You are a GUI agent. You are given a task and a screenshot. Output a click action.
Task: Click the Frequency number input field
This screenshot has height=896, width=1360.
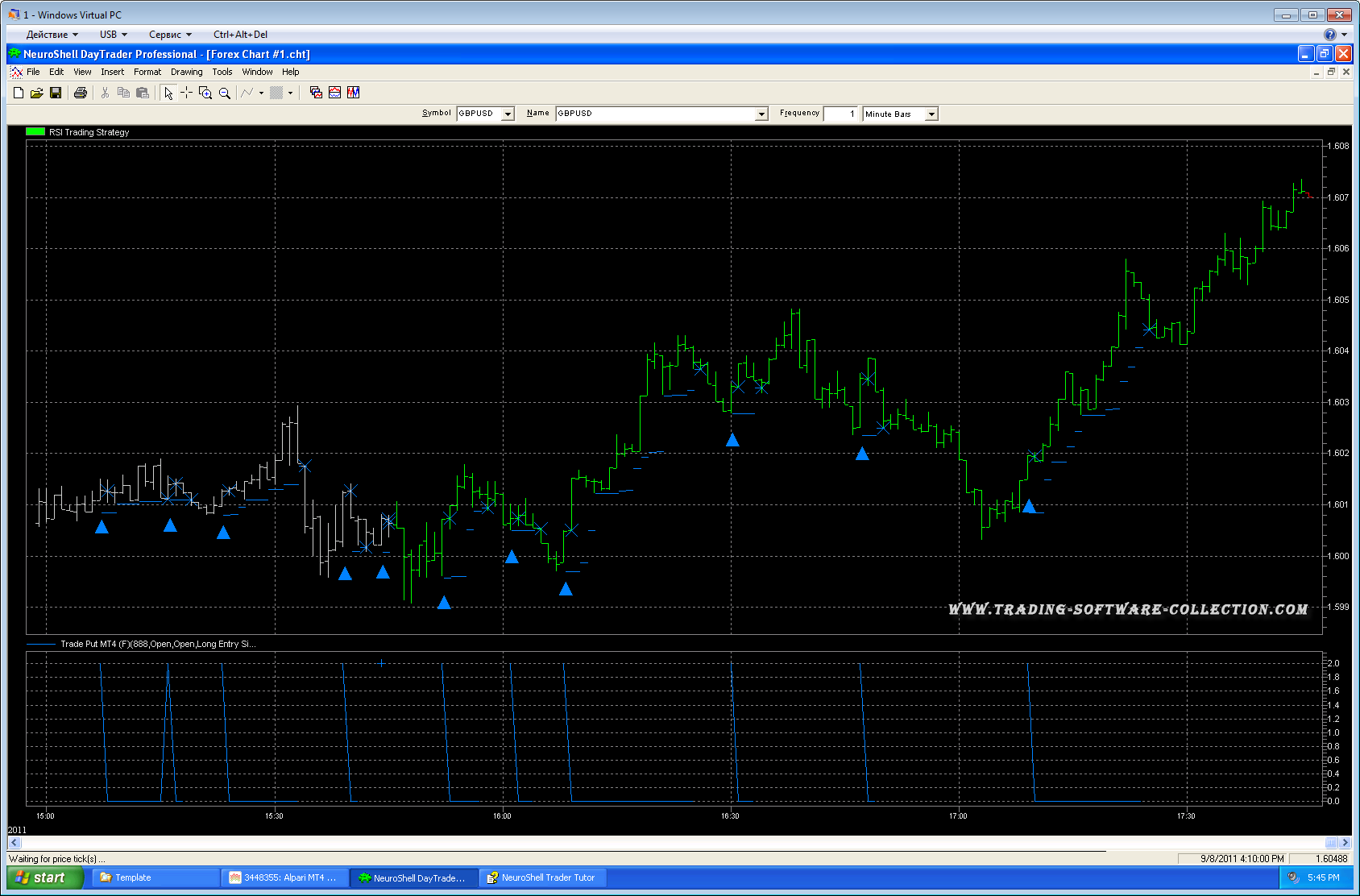click(x=841, y=114)
